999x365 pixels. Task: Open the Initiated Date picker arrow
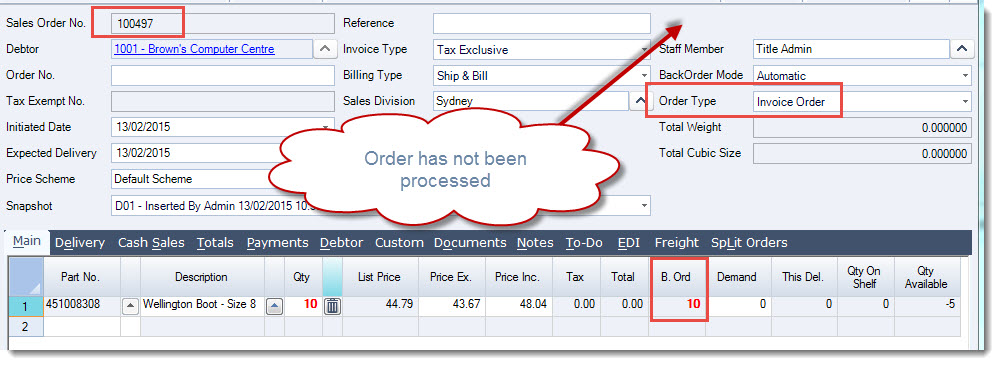(x=326, y=127)
